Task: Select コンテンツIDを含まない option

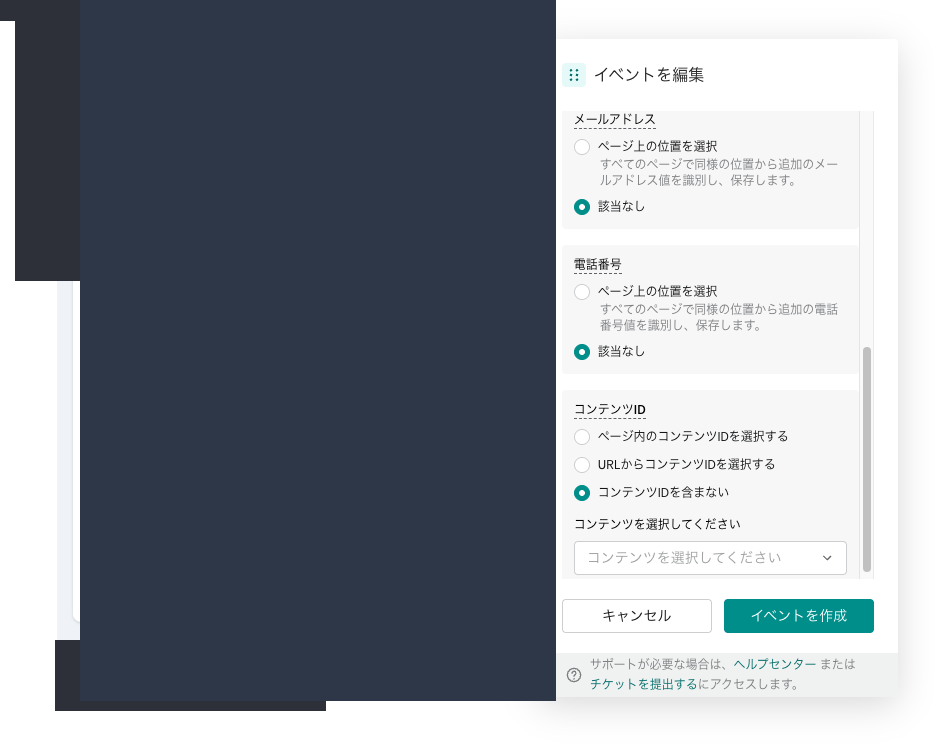Action: 582,493
